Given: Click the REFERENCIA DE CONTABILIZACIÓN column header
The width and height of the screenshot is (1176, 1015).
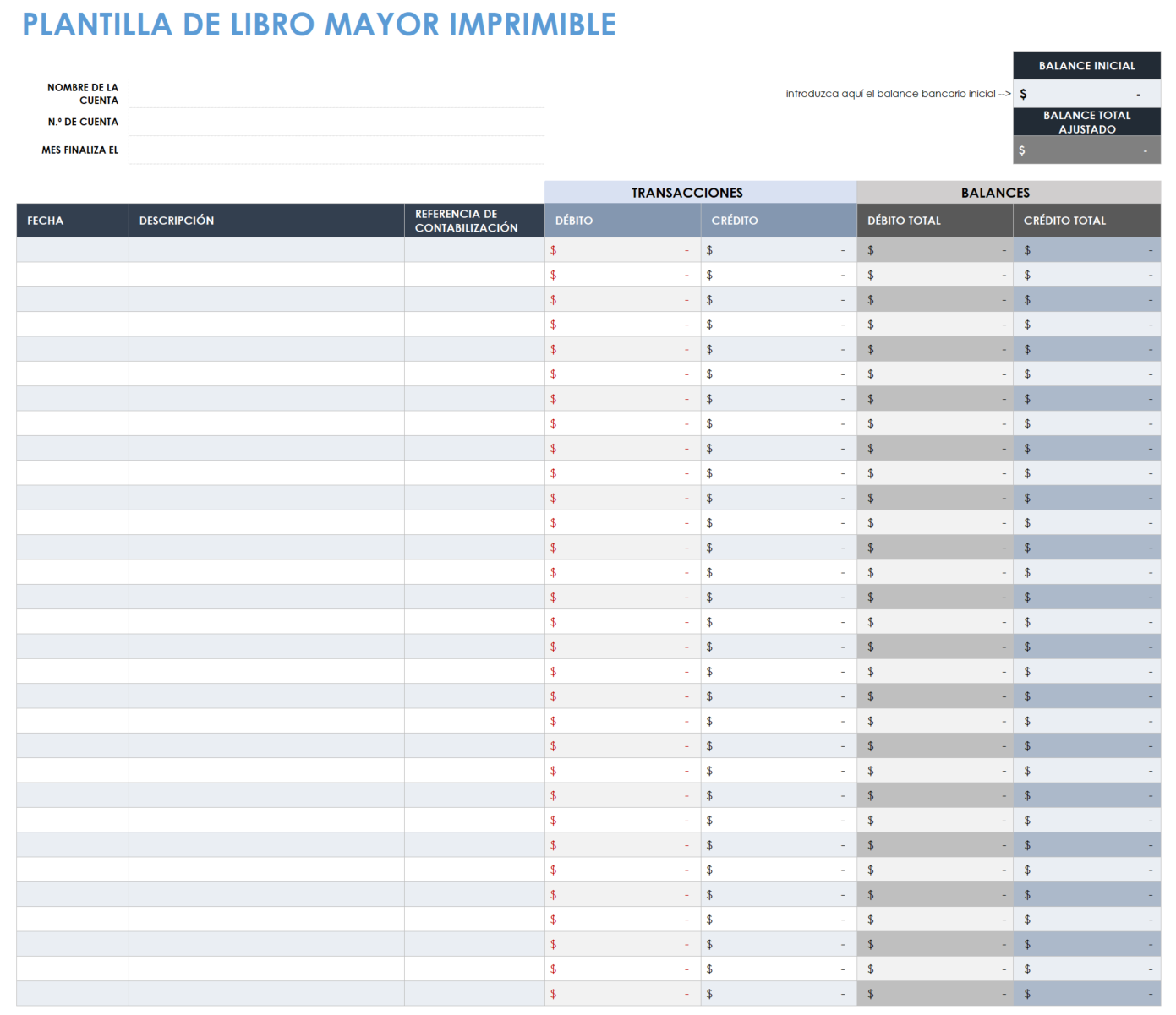Looking at the screenshot, I should [x=474, y=221].
